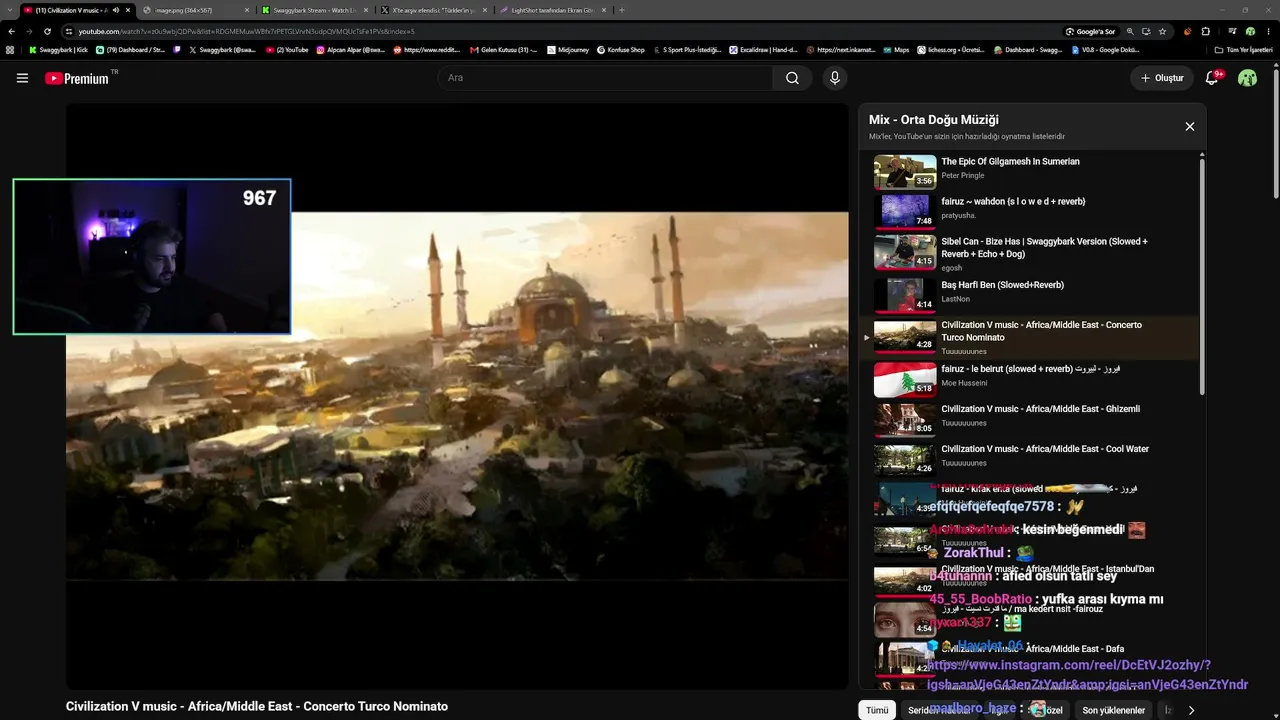This screenshot has width=1280, height=720.
Task: Select the Son yüklenenler filter chip
Action: point(1113,710)
